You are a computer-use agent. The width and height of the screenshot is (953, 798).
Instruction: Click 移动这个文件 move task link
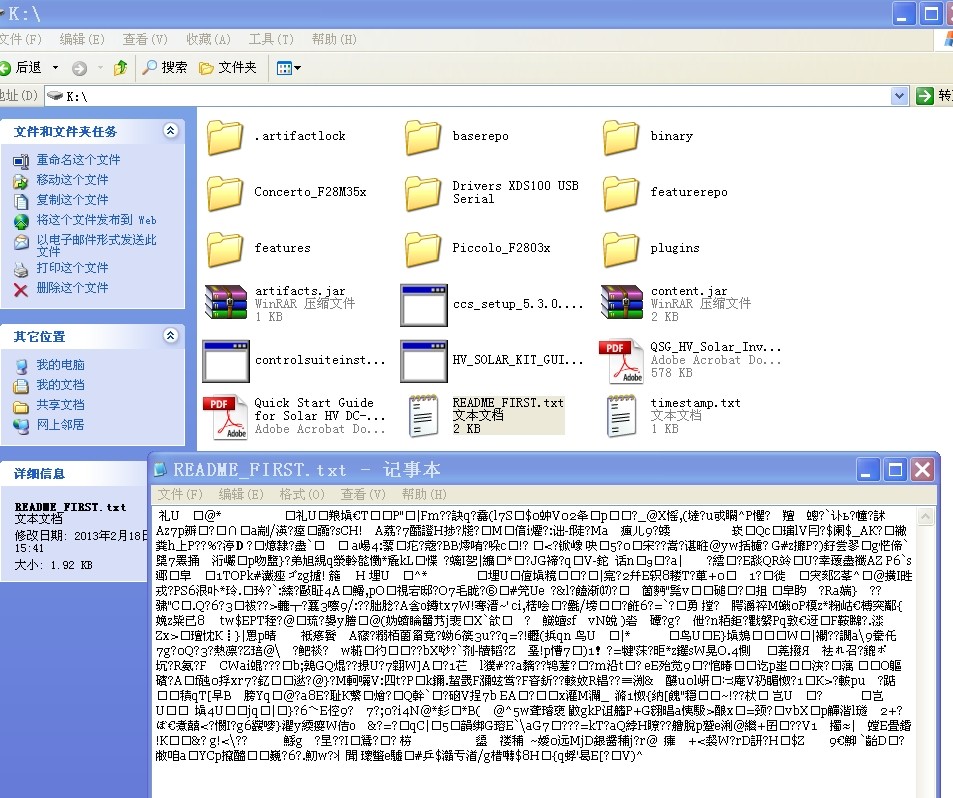tap(72, 180)
